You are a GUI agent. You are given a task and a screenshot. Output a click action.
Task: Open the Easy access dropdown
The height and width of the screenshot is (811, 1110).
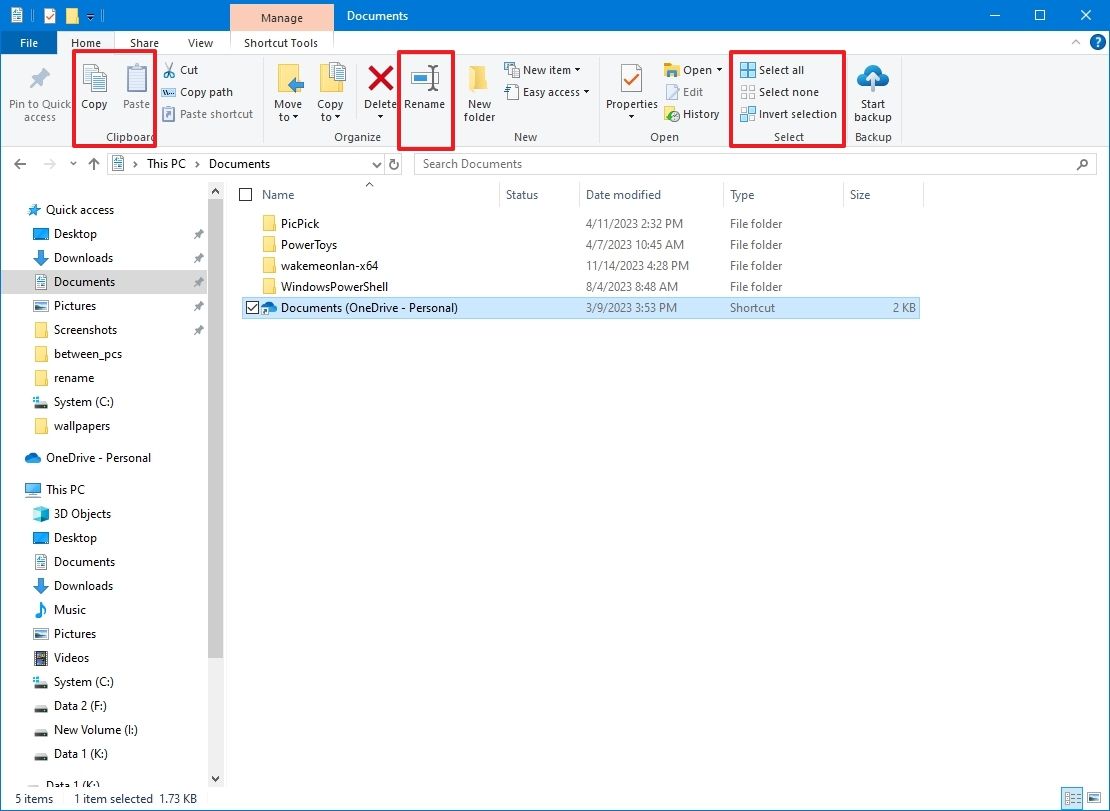547,92
